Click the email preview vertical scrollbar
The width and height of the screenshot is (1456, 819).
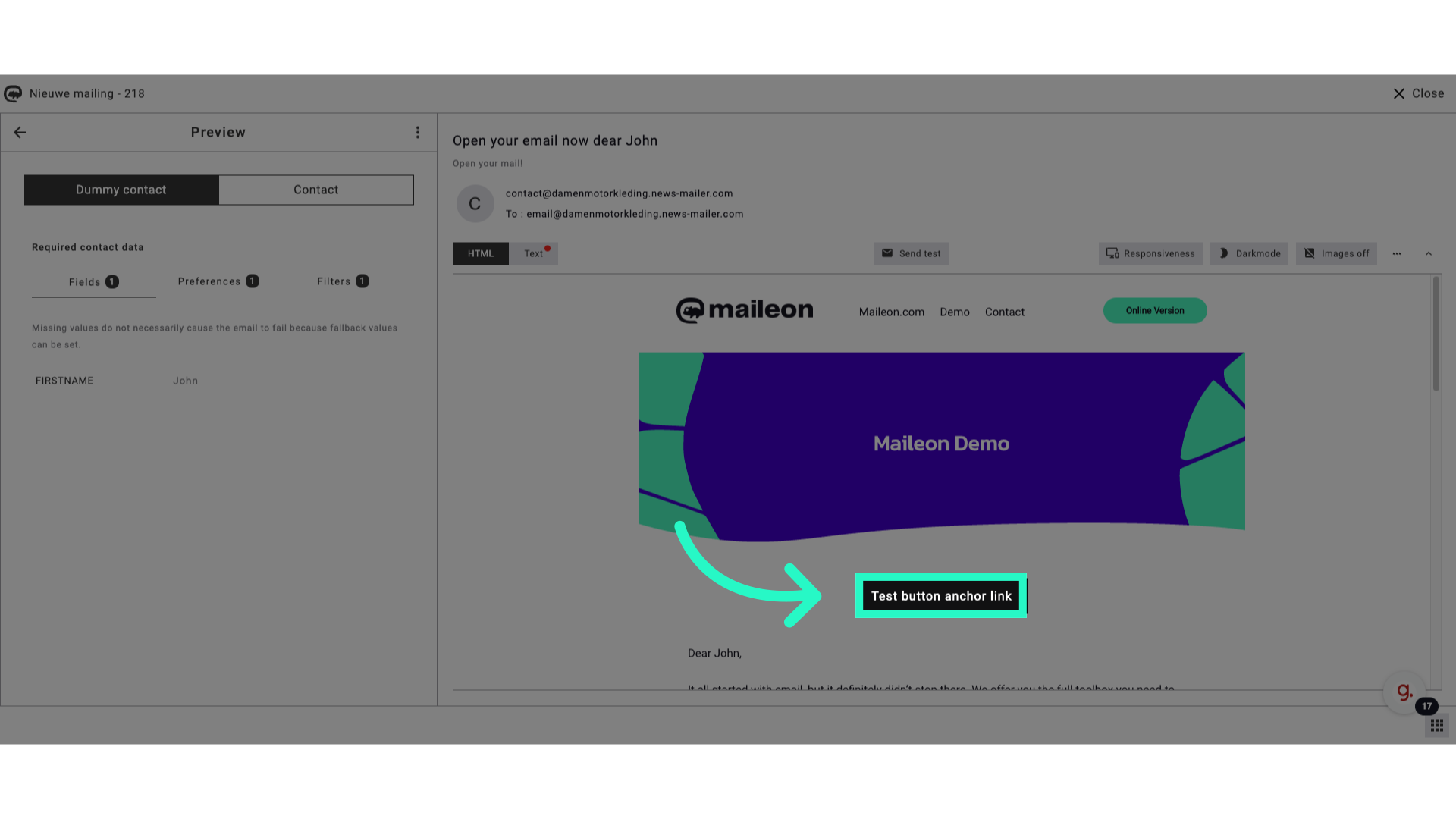click(1436, 334)
